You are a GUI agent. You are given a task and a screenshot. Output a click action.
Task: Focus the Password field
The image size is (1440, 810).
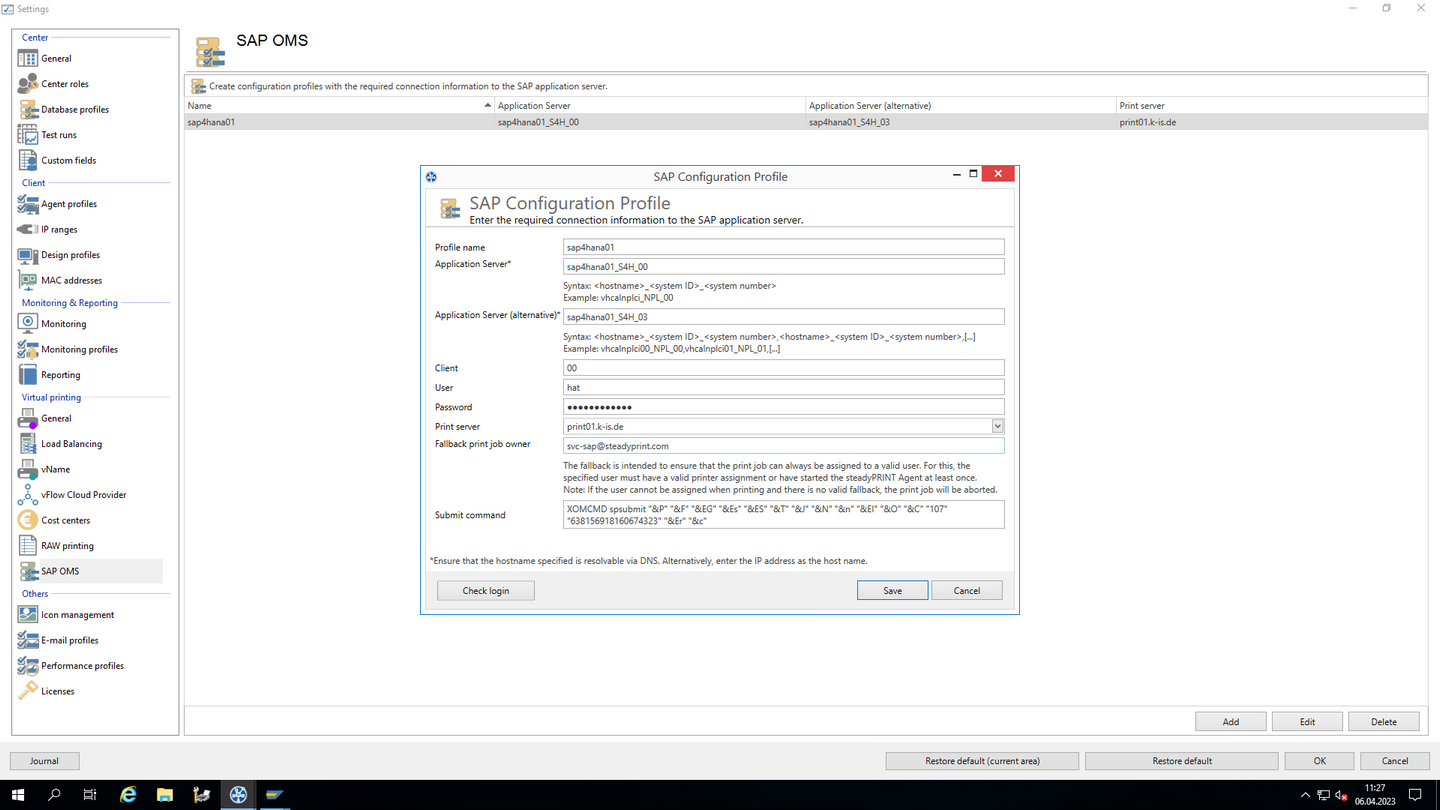click(784, 407)
